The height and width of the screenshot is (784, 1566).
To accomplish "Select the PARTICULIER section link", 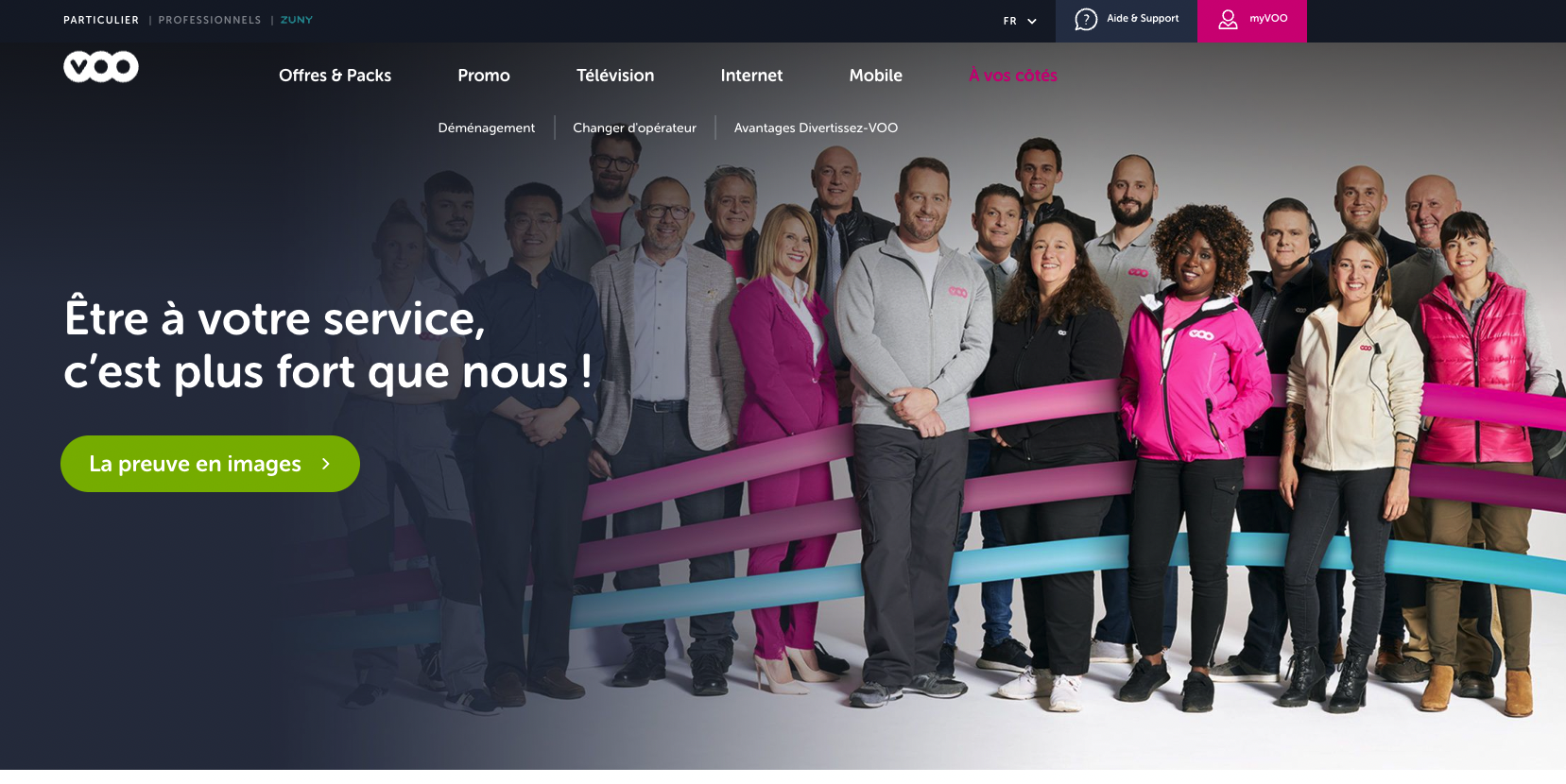I will [x=101, y=20].
